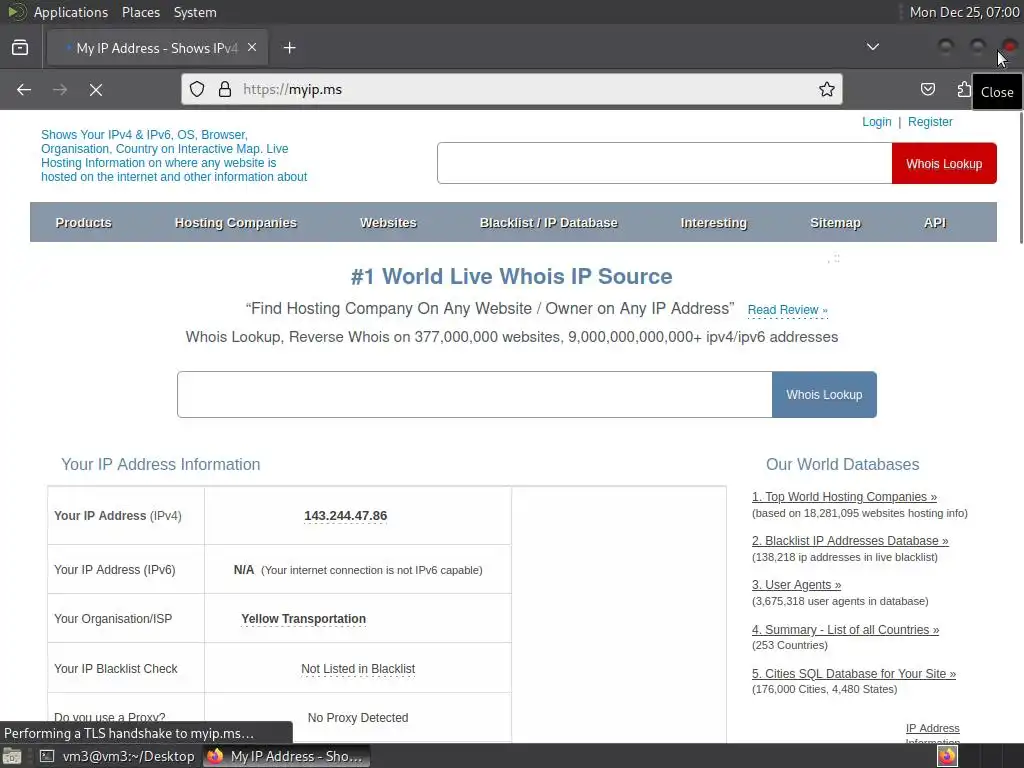Bookmark this page with star icon

point(827,89)
